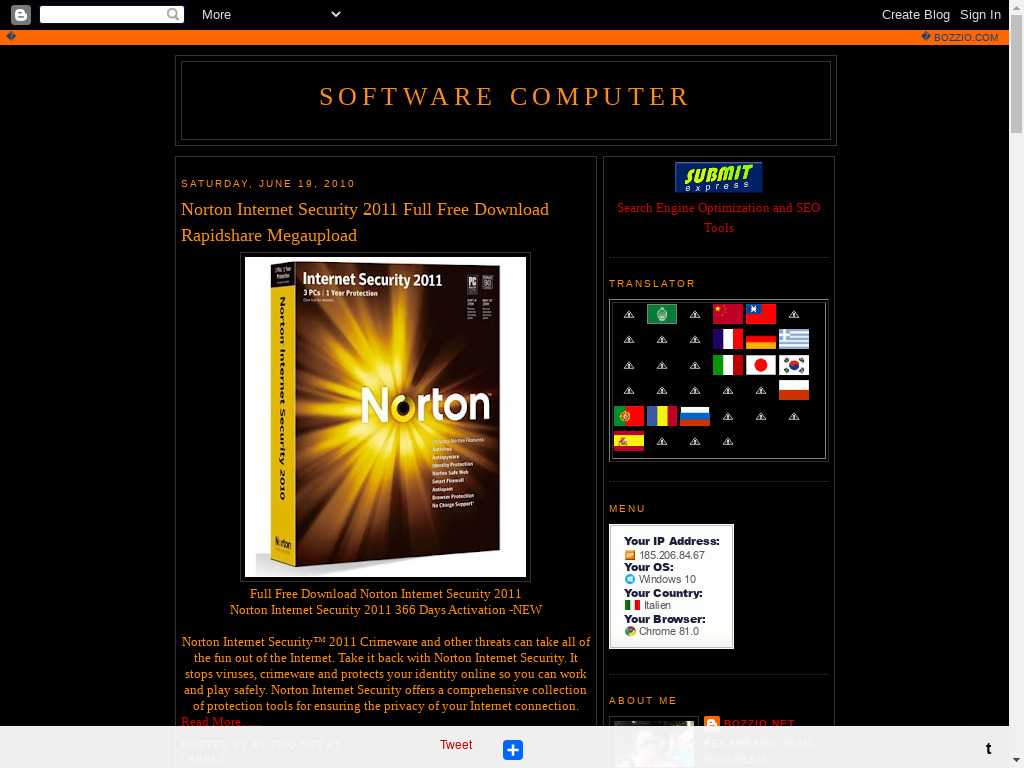The height and width of the screenshot is (768, 1024).
Task: Click the IP address info widget in Menu
Action: (x=671, y=586)
